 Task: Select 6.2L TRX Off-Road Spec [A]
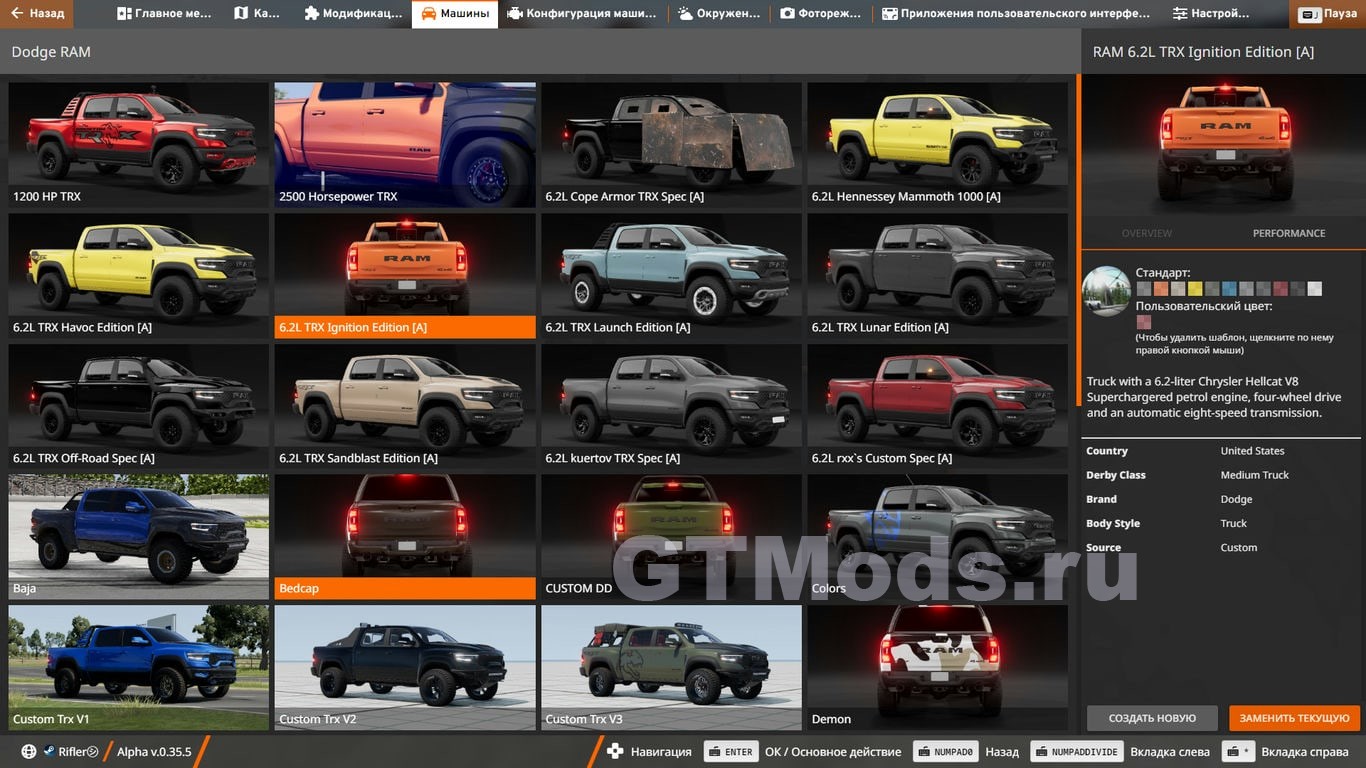(138, 407)
